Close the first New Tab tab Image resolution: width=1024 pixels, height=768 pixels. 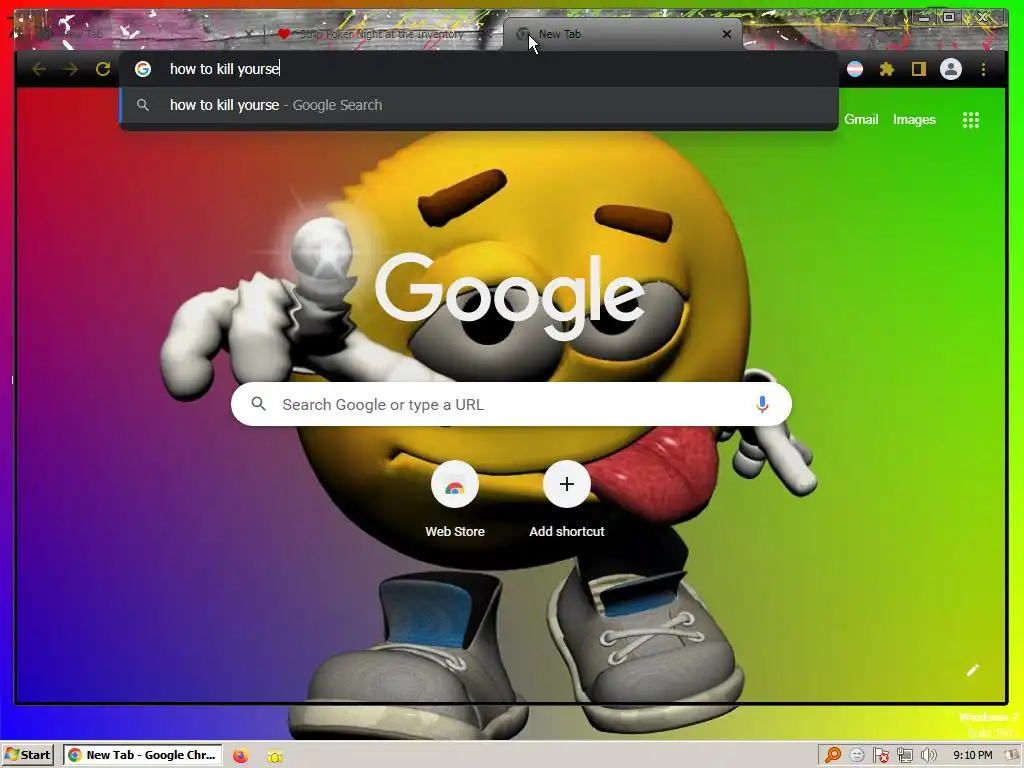tap(249, 34)
